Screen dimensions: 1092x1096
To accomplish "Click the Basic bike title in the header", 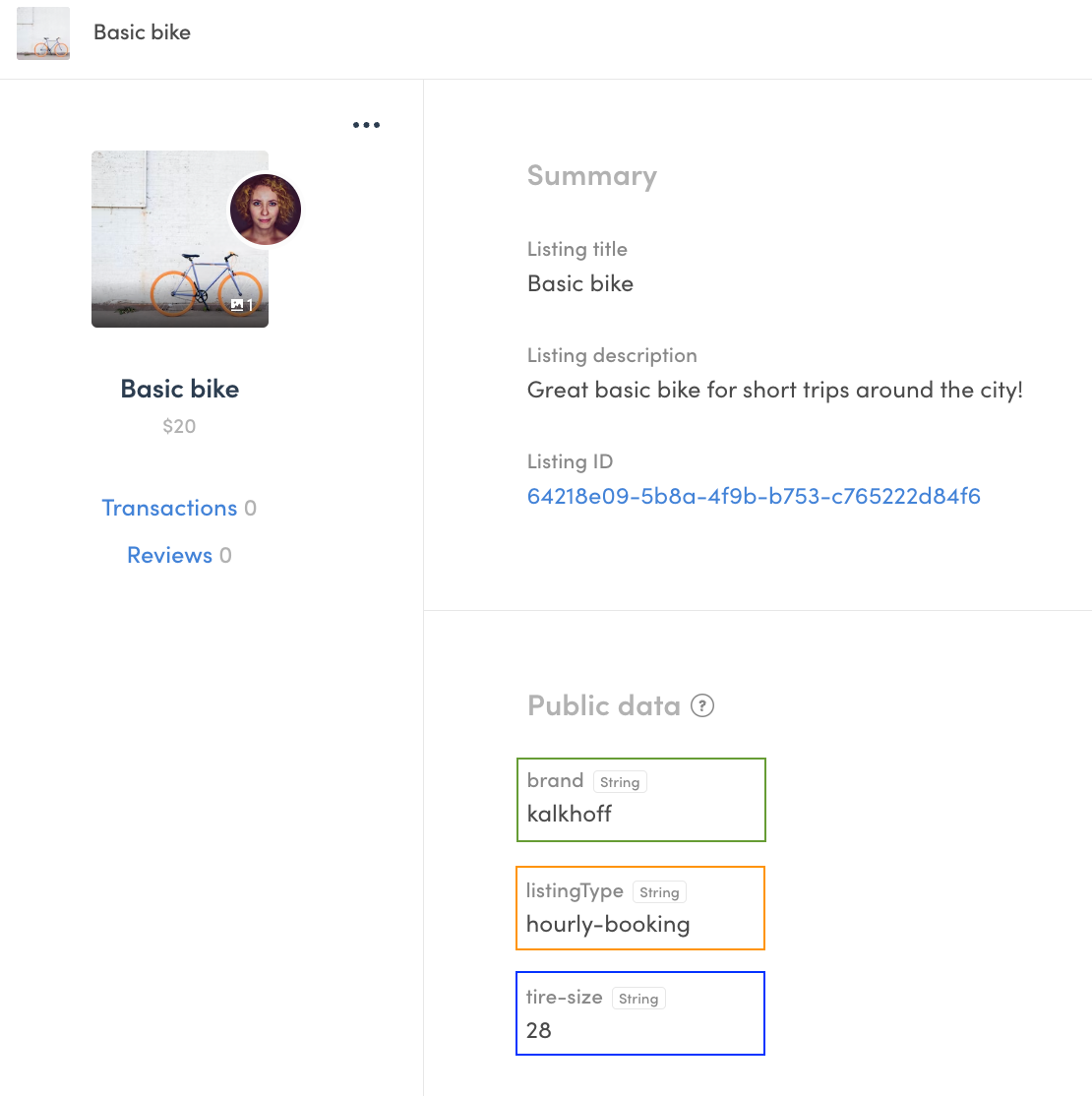I will (x=142, y=31).
